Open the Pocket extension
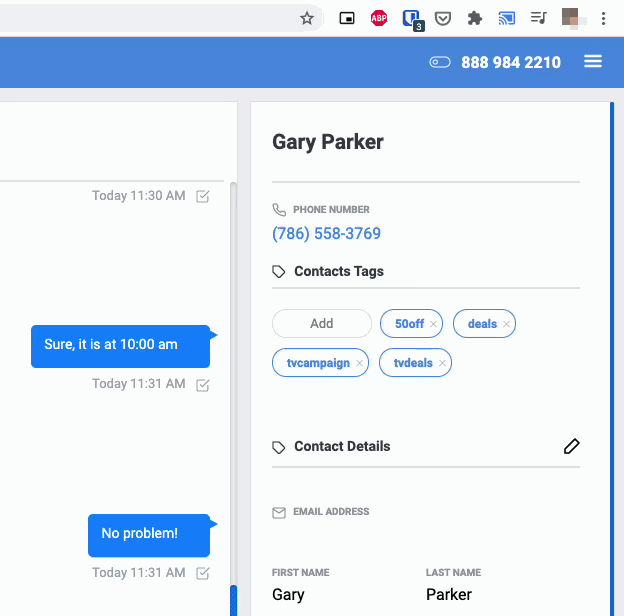624x616 pixels. point(443,18)
